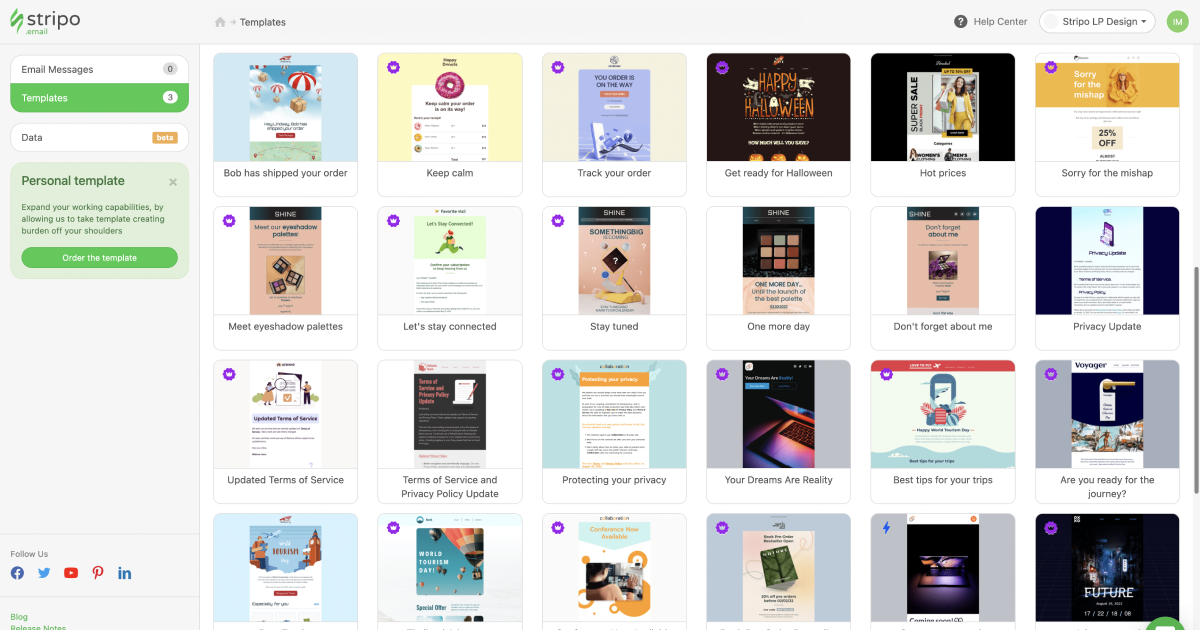This screenshot has height=630, width=1200.
Task: Click the lightning bolt badge on the laptop template
Action: [x=886, y=528]
